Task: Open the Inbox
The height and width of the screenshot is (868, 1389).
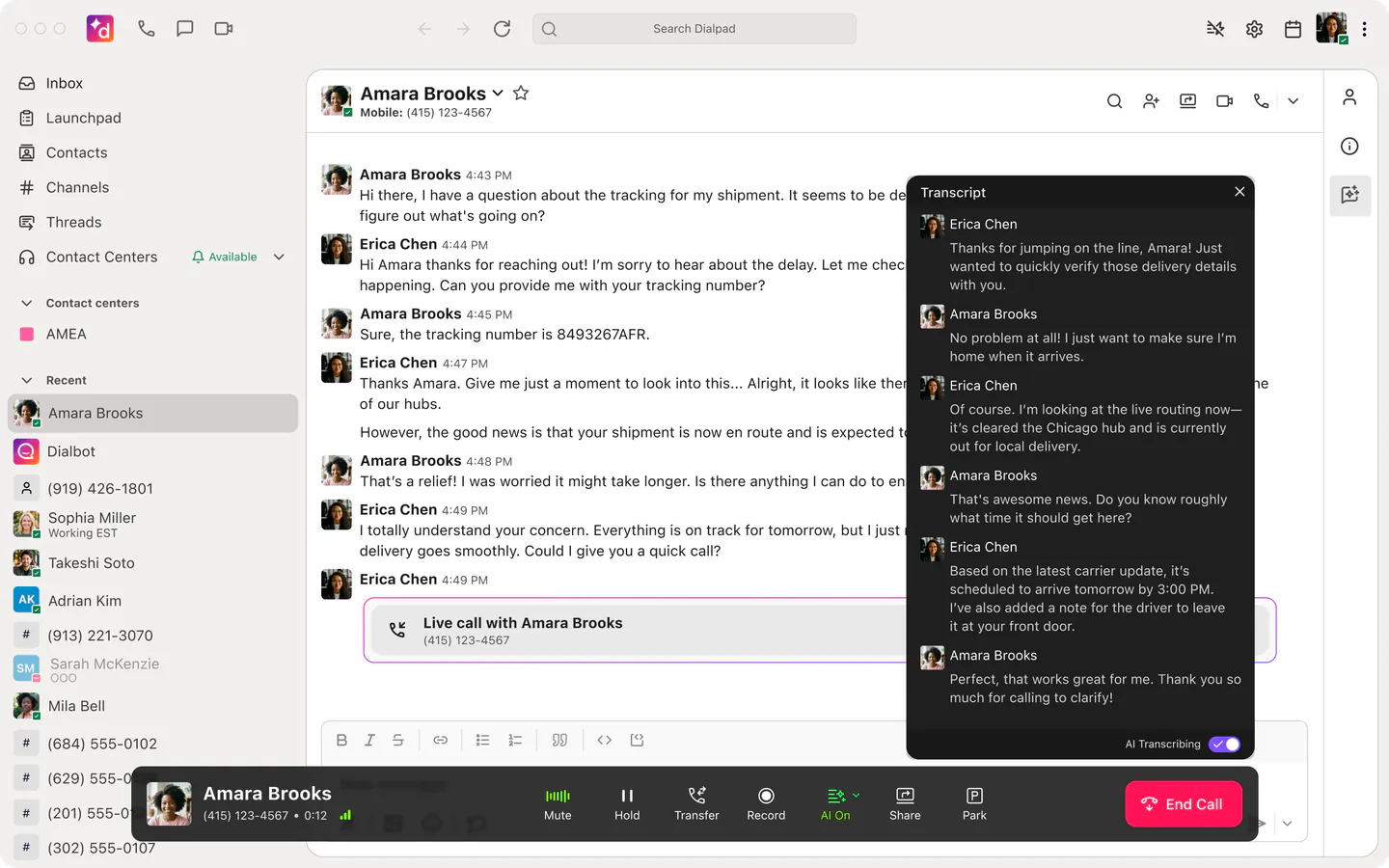Action: tap(64, 83)
